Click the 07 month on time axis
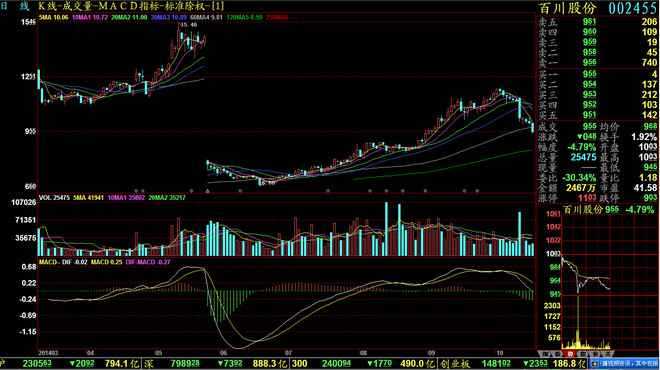 288,353
